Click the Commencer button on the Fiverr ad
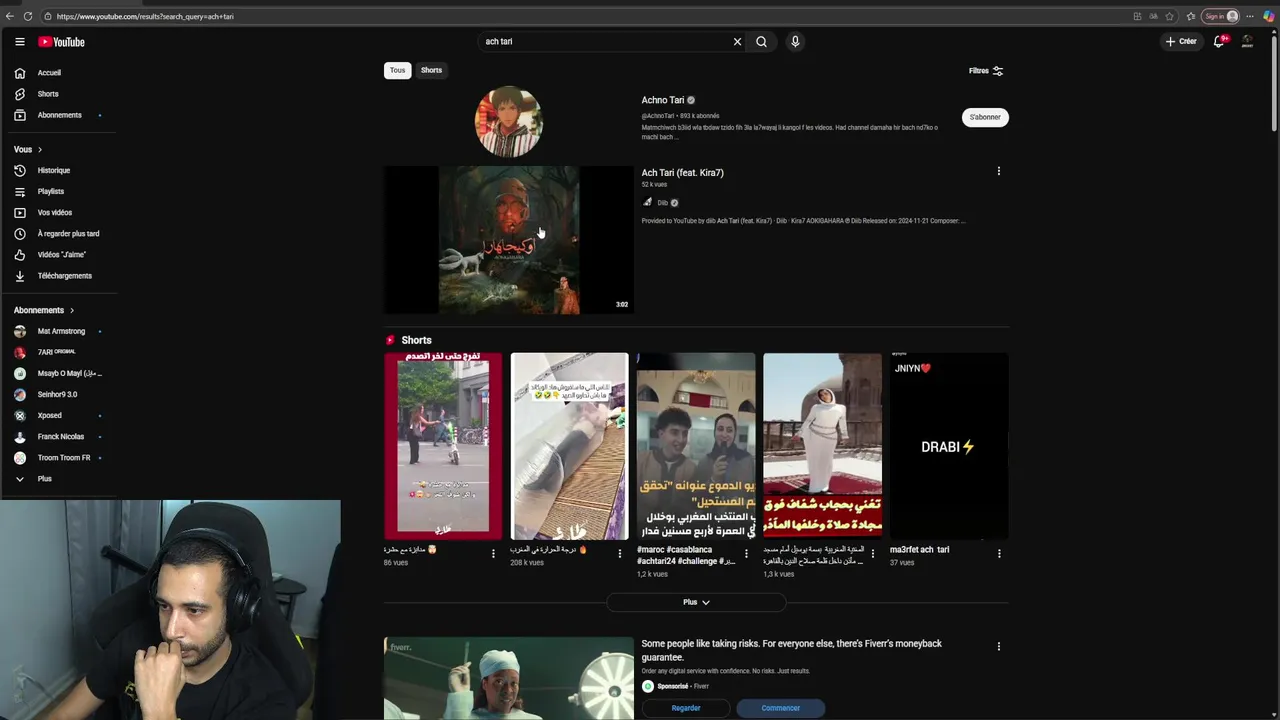The image size is (1280, 720). (x=781, y=708)
